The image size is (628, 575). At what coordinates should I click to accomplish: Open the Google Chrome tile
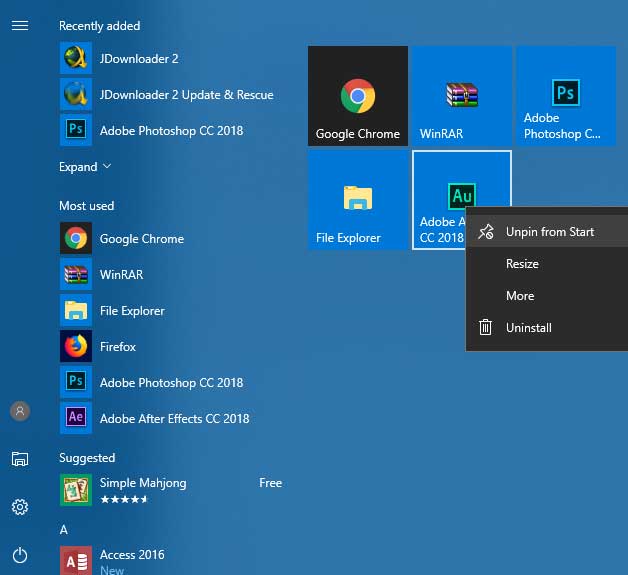tap(358, 96)
